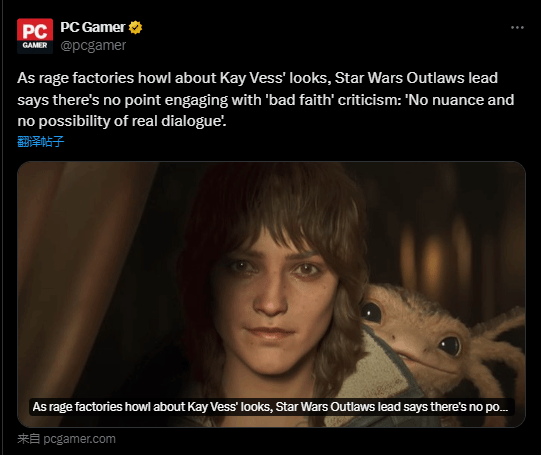This screenshot has height=455, width=541.
Task: Click the gold verified badge
Action: [x=135, y=28]
